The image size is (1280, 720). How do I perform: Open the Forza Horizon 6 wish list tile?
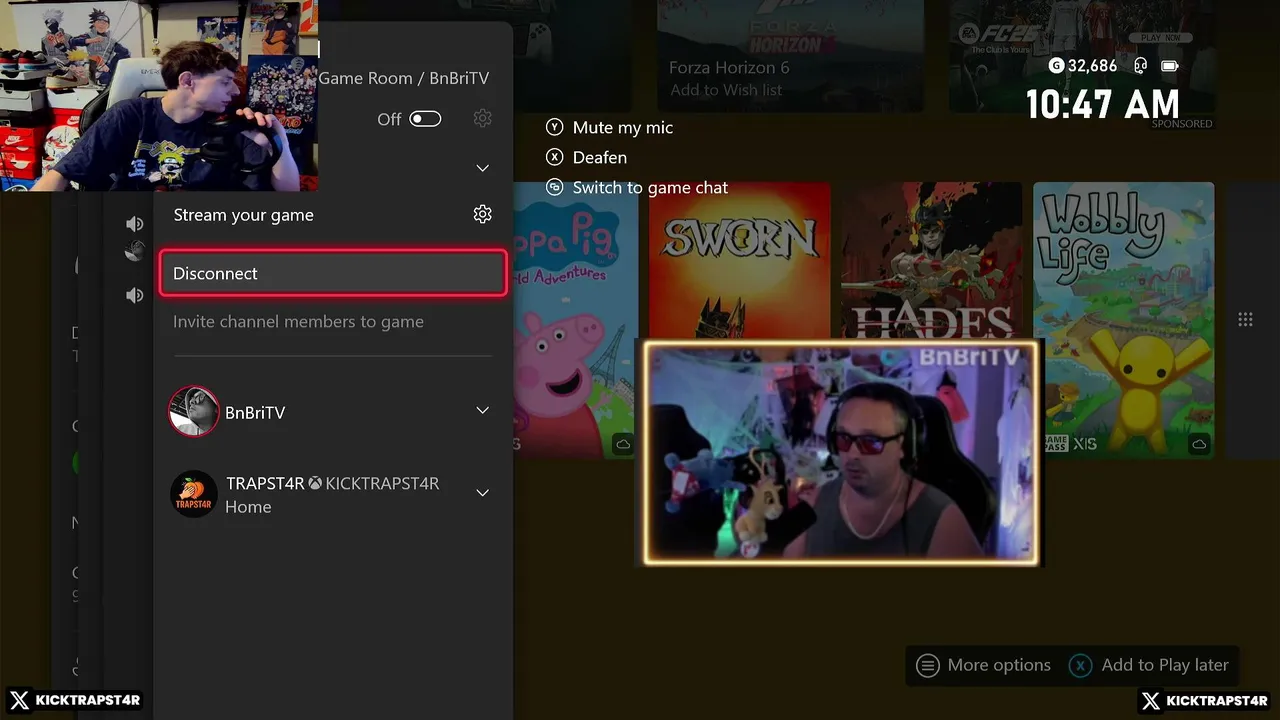coord(790,55)
